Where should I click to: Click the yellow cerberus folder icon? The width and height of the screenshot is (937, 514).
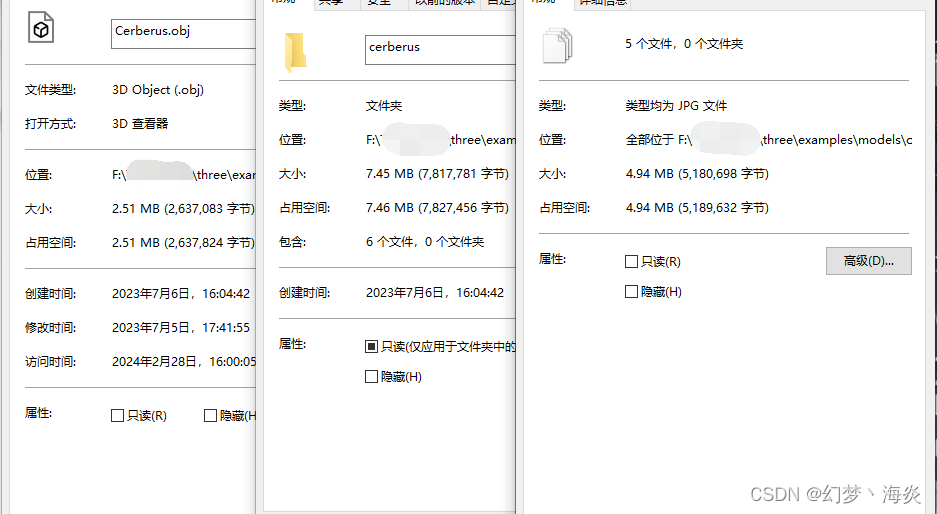click(x=295, y=53)
